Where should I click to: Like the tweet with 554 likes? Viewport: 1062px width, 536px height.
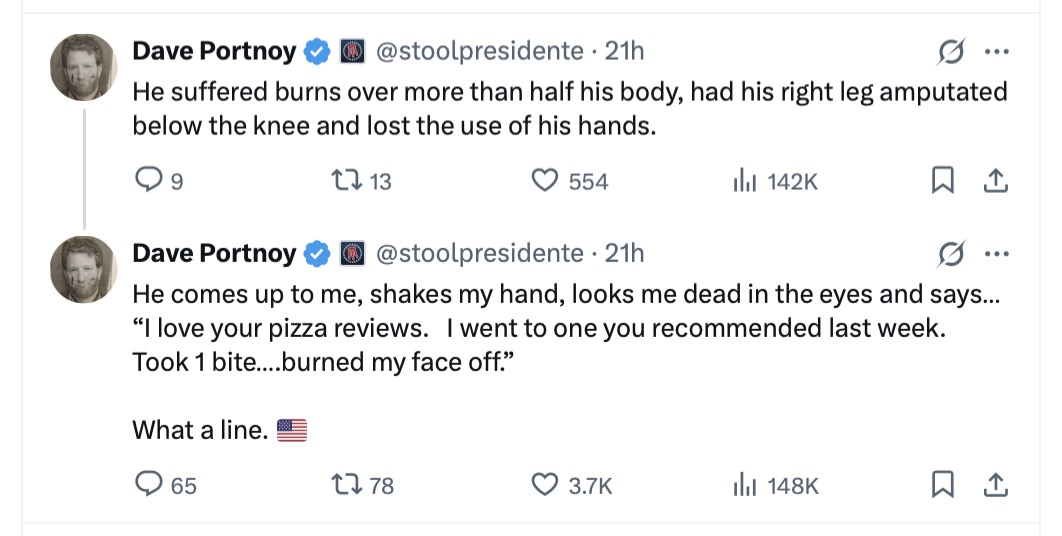click(544, 180)
